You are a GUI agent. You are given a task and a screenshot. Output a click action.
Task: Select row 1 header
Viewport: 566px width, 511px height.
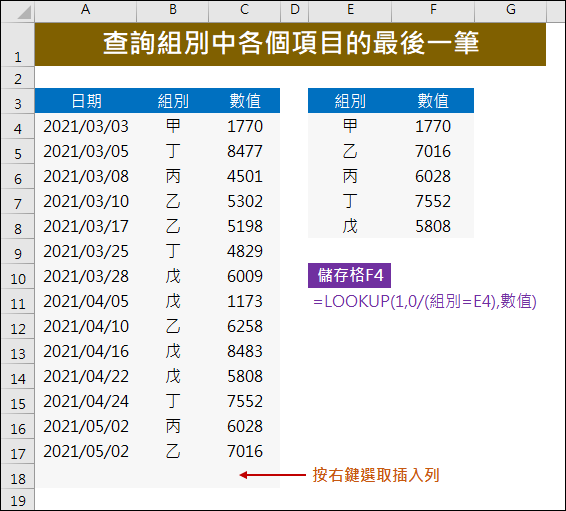click(x=18, y=44)
